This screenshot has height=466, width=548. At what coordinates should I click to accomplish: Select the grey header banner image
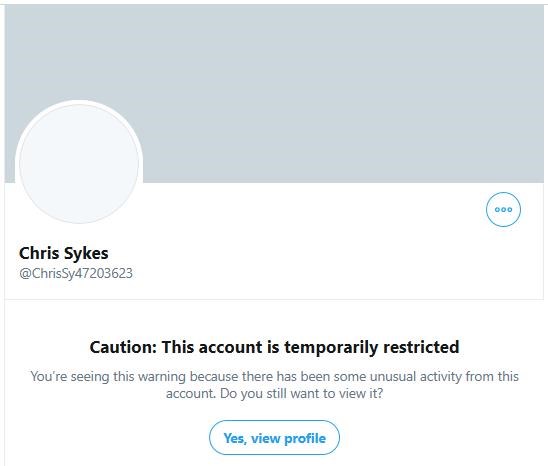[x=274, y=93]
